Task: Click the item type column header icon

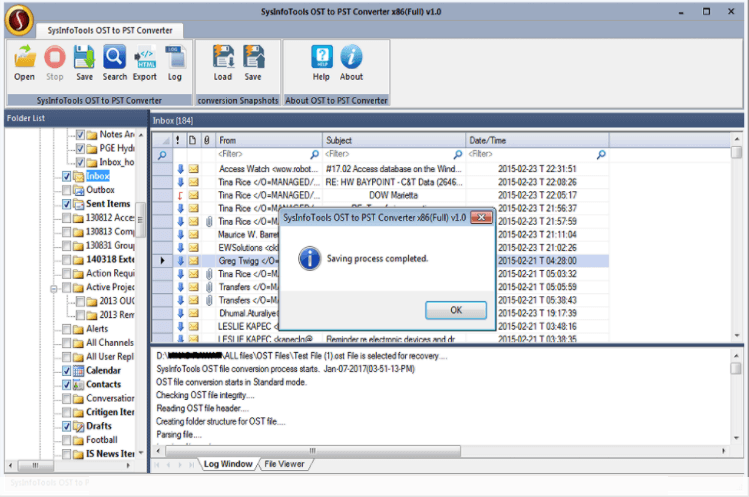Action: pyautogui.click(x=192, y=140)
